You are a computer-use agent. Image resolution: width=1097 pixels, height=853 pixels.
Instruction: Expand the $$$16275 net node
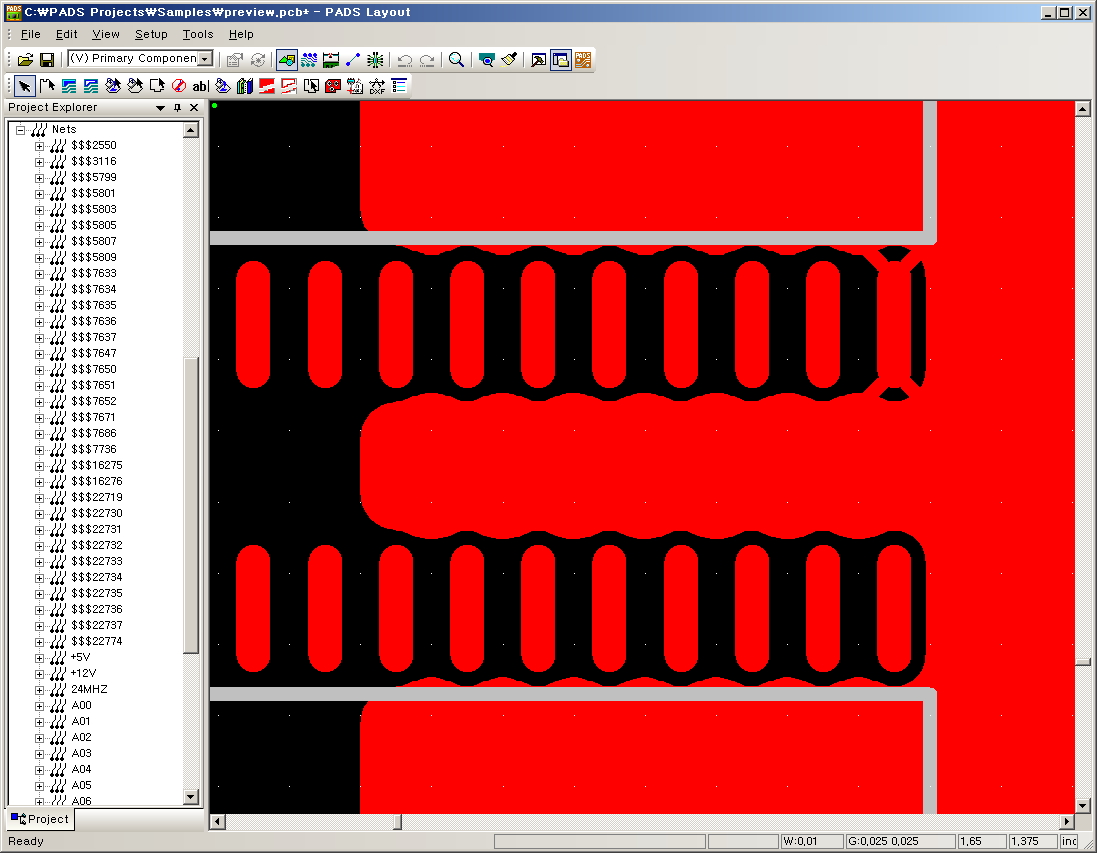tap(39, 465)
